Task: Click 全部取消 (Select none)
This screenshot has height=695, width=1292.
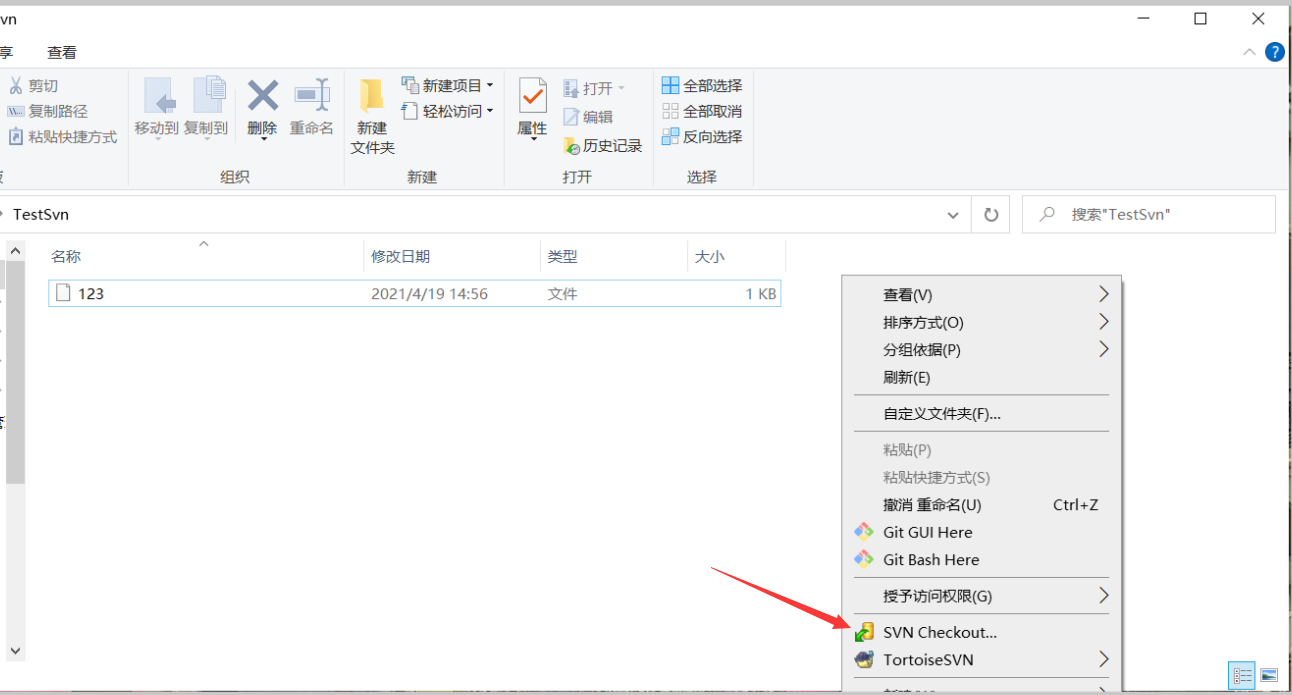Action: pos(702,111)
